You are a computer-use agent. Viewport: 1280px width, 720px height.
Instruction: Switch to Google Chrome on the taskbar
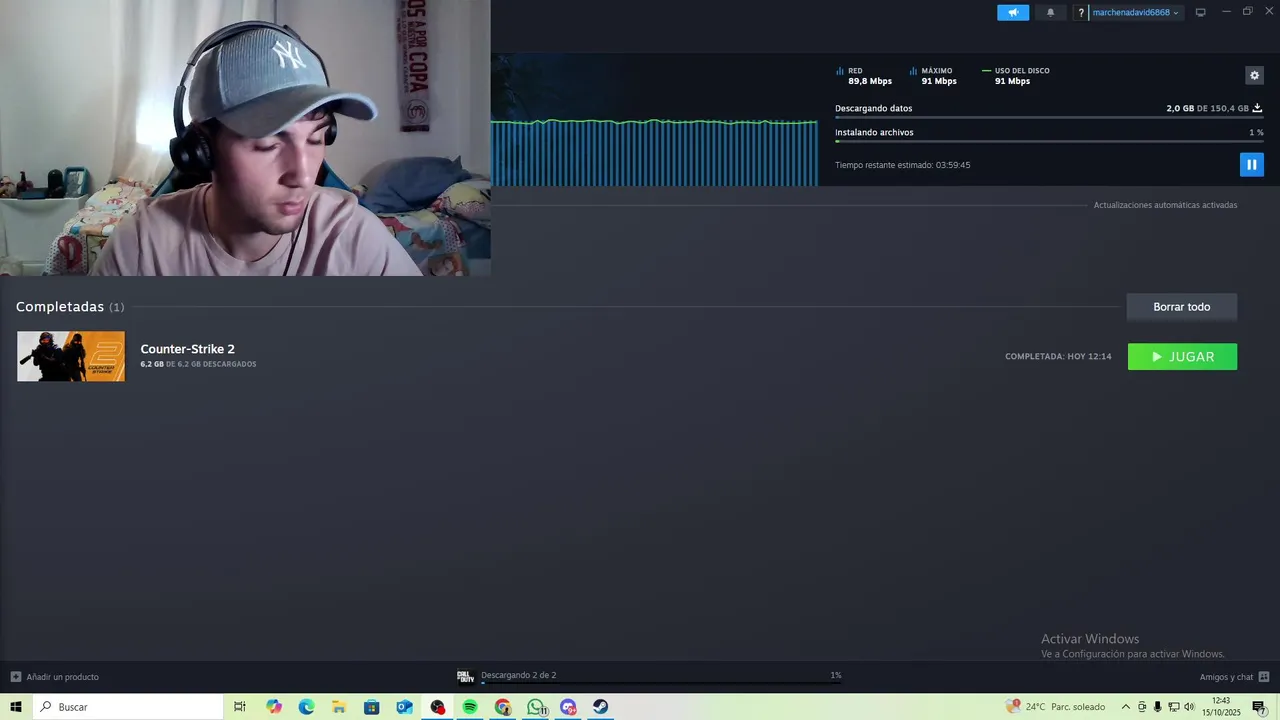503,707
